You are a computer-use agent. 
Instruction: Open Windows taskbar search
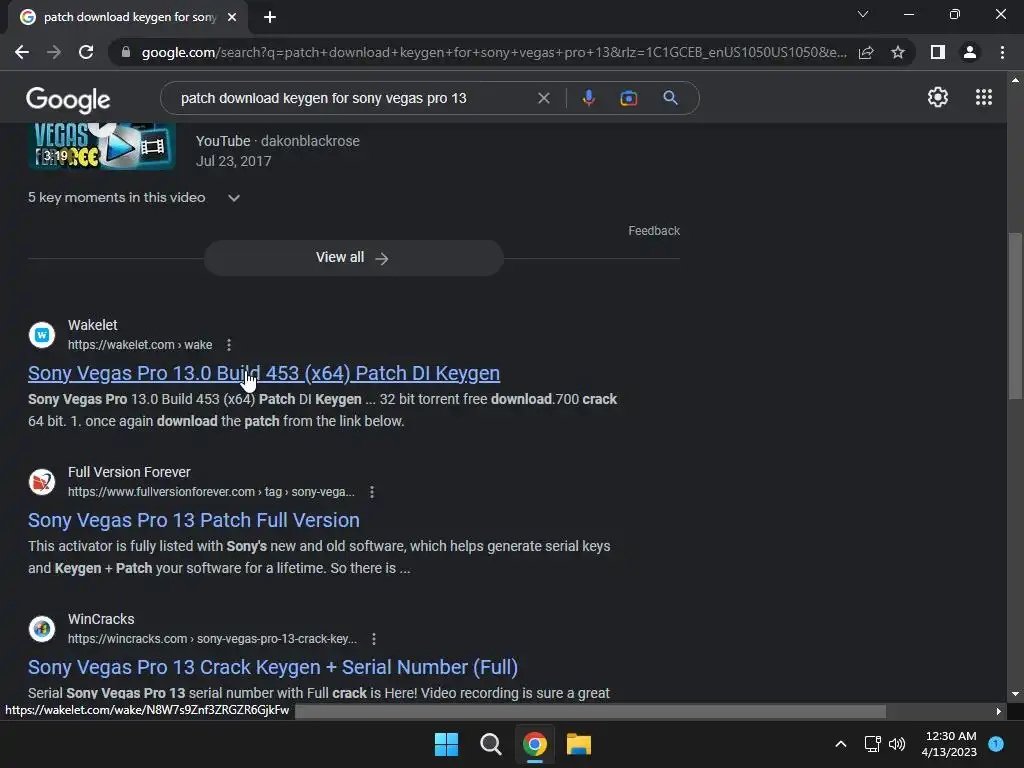click(x=490, y=744)
